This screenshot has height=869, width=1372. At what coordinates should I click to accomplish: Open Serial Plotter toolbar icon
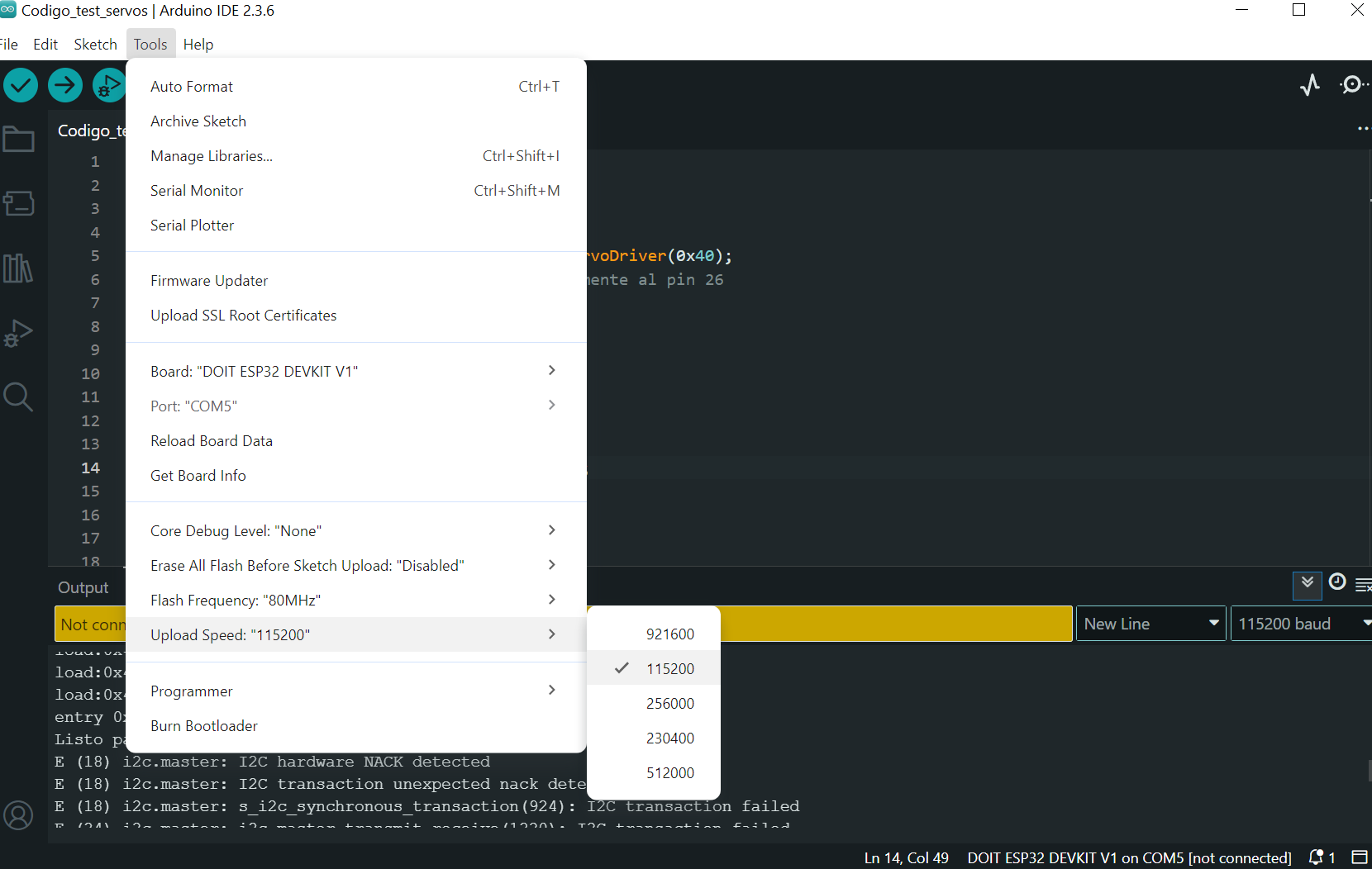[1310, 85]
